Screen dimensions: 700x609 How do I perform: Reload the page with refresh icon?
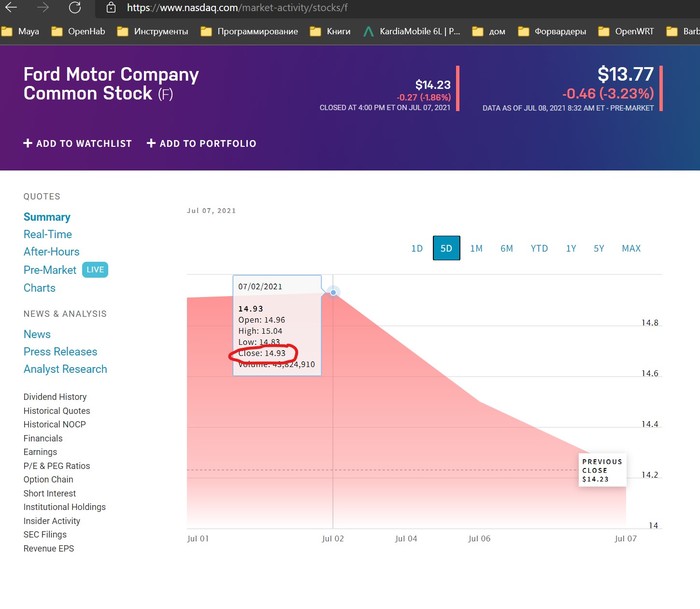(x=75, y=7)
